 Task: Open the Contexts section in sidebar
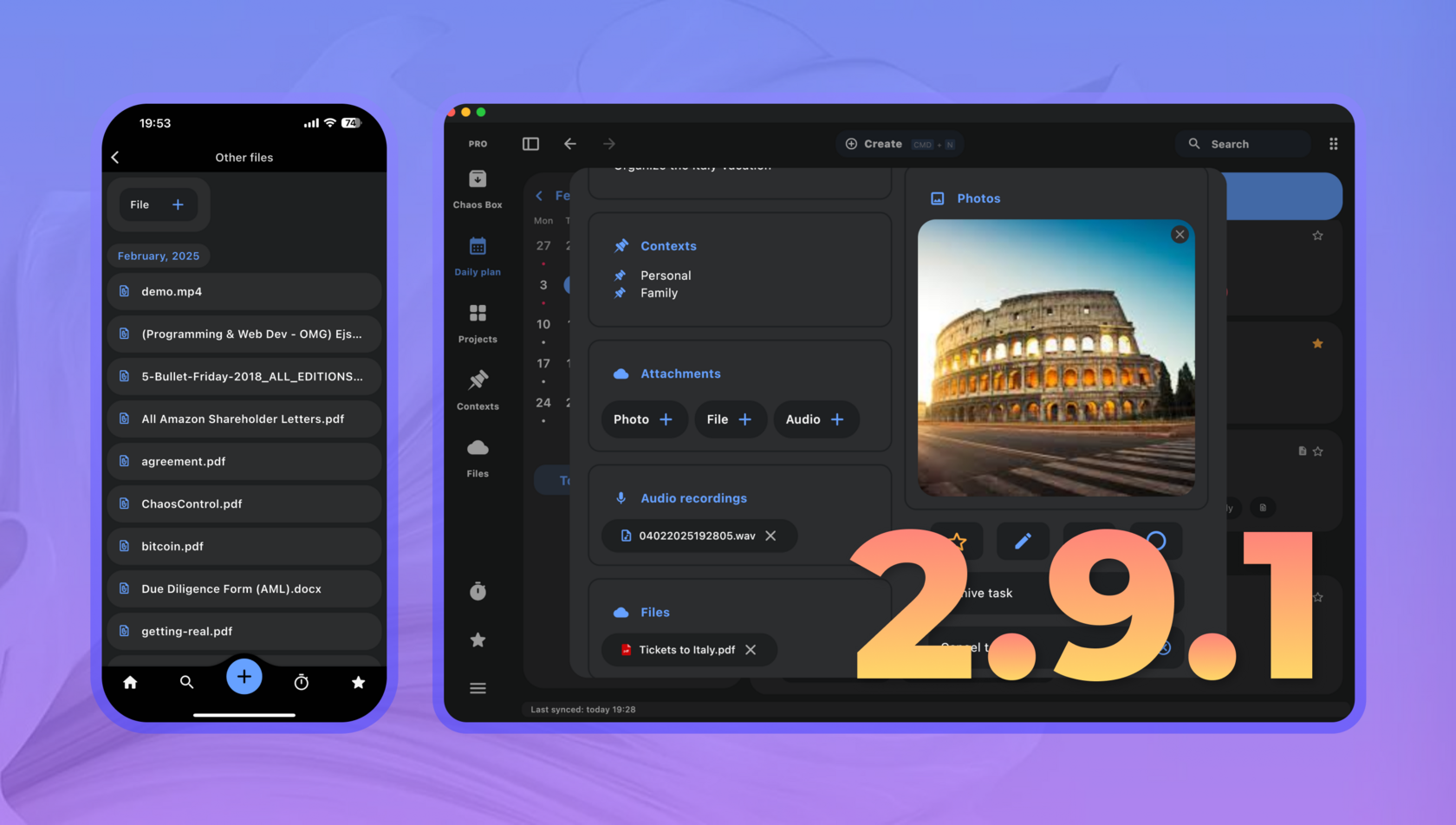pyautogui.click(x=478, y=391)
